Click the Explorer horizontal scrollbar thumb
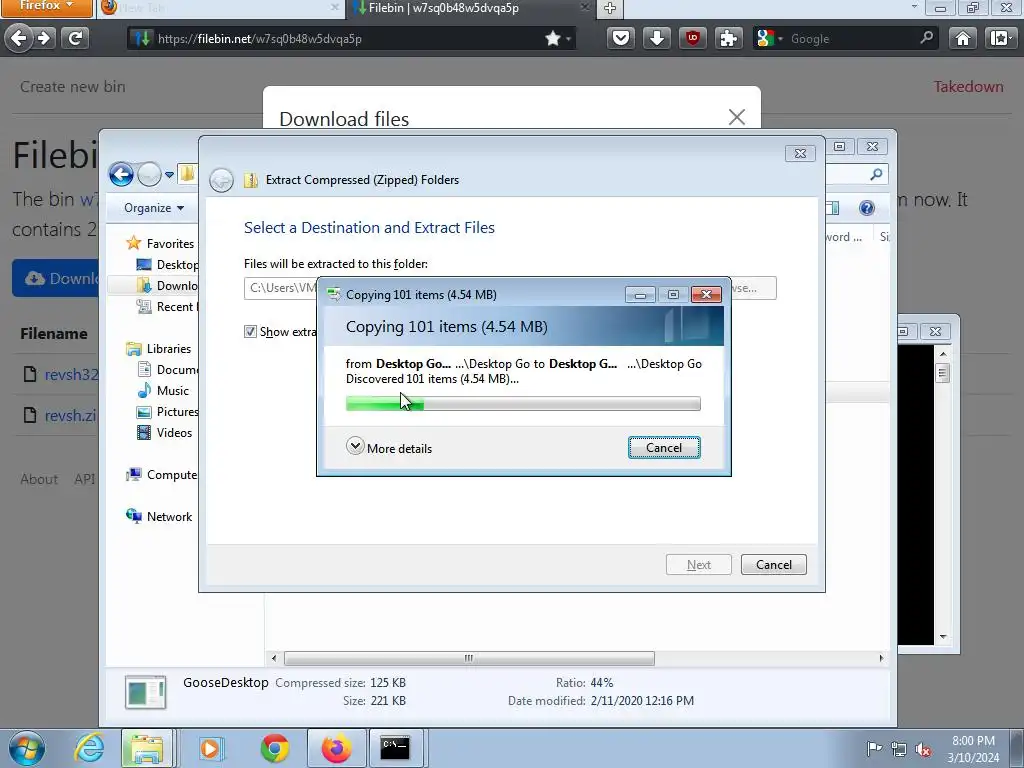The height and width of the screenshot is (768, 1024). [469, 658]
